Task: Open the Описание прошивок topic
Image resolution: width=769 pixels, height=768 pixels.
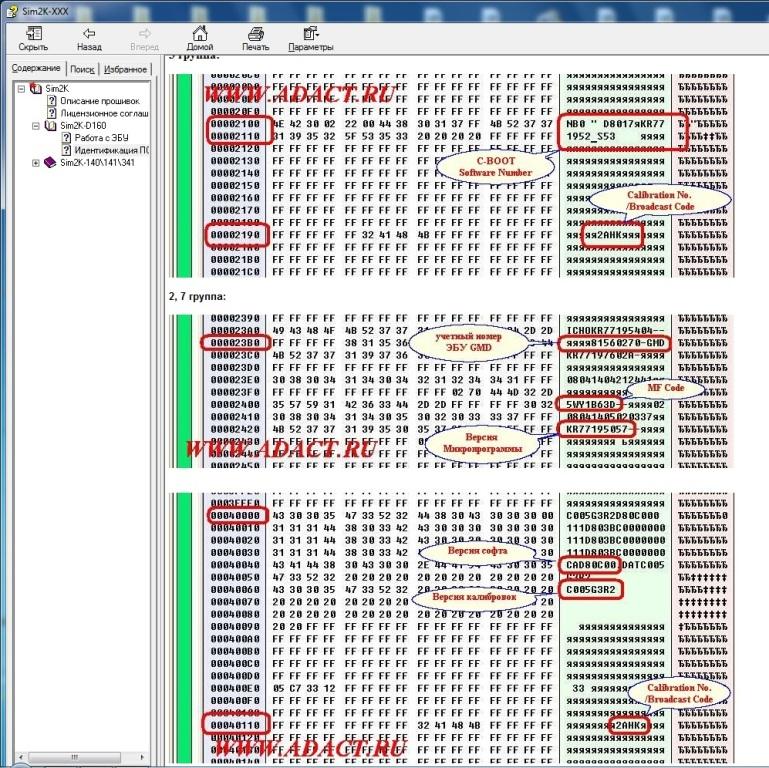Action: point(100,101)
